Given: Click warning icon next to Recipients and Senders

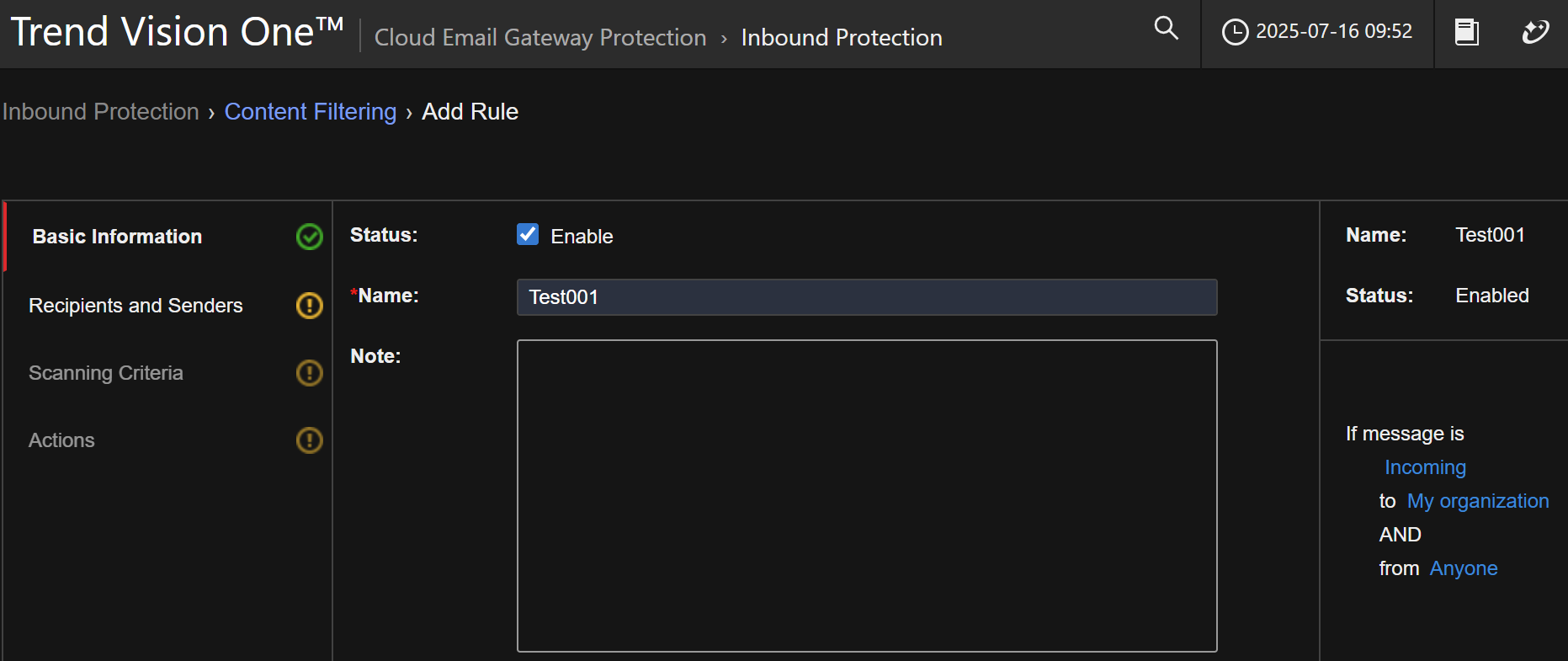Looking at the screenshot, I should (x=310, y=305).
